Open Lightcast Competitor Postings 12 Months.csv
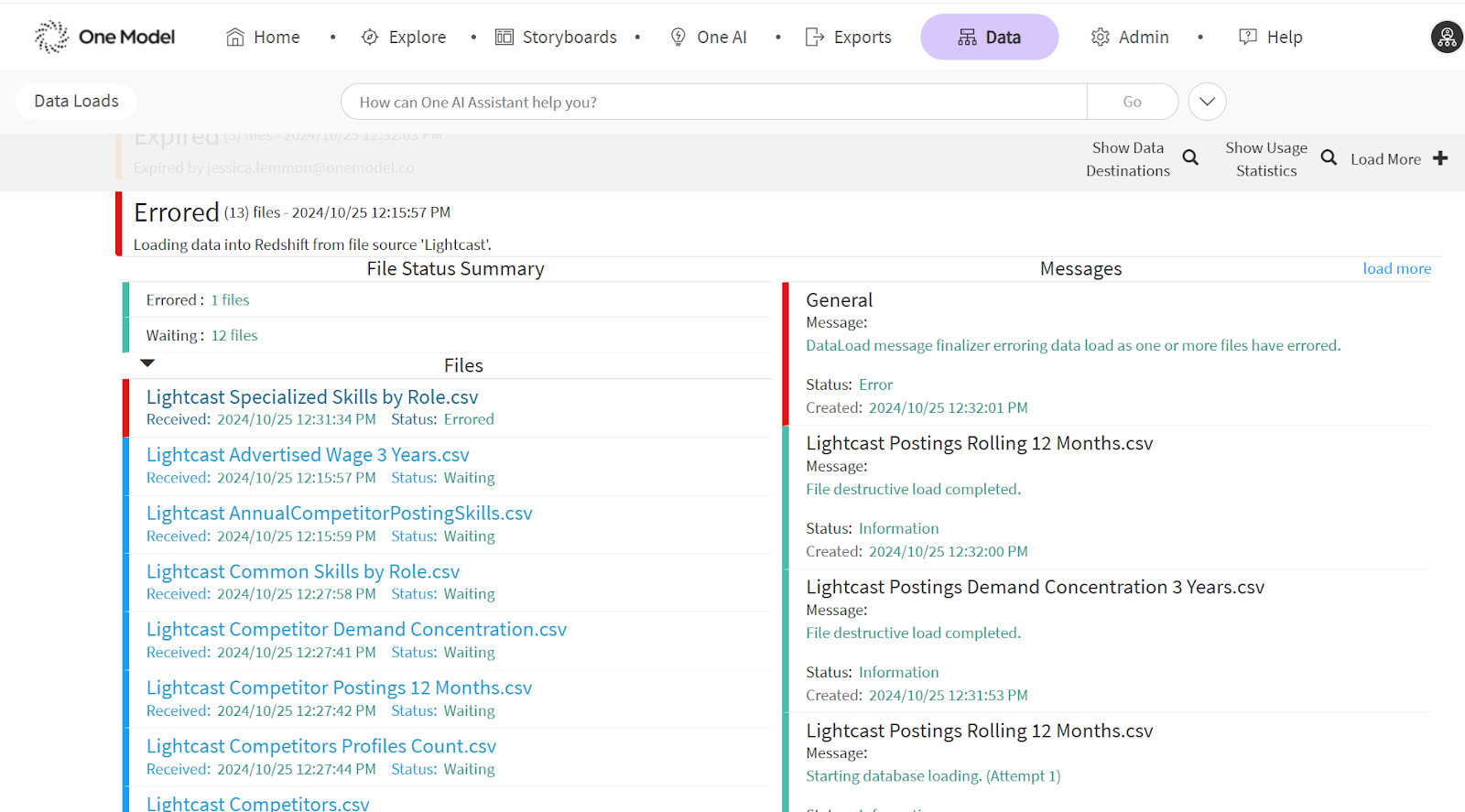1465x812 pixels. click(x=339, y=687)
